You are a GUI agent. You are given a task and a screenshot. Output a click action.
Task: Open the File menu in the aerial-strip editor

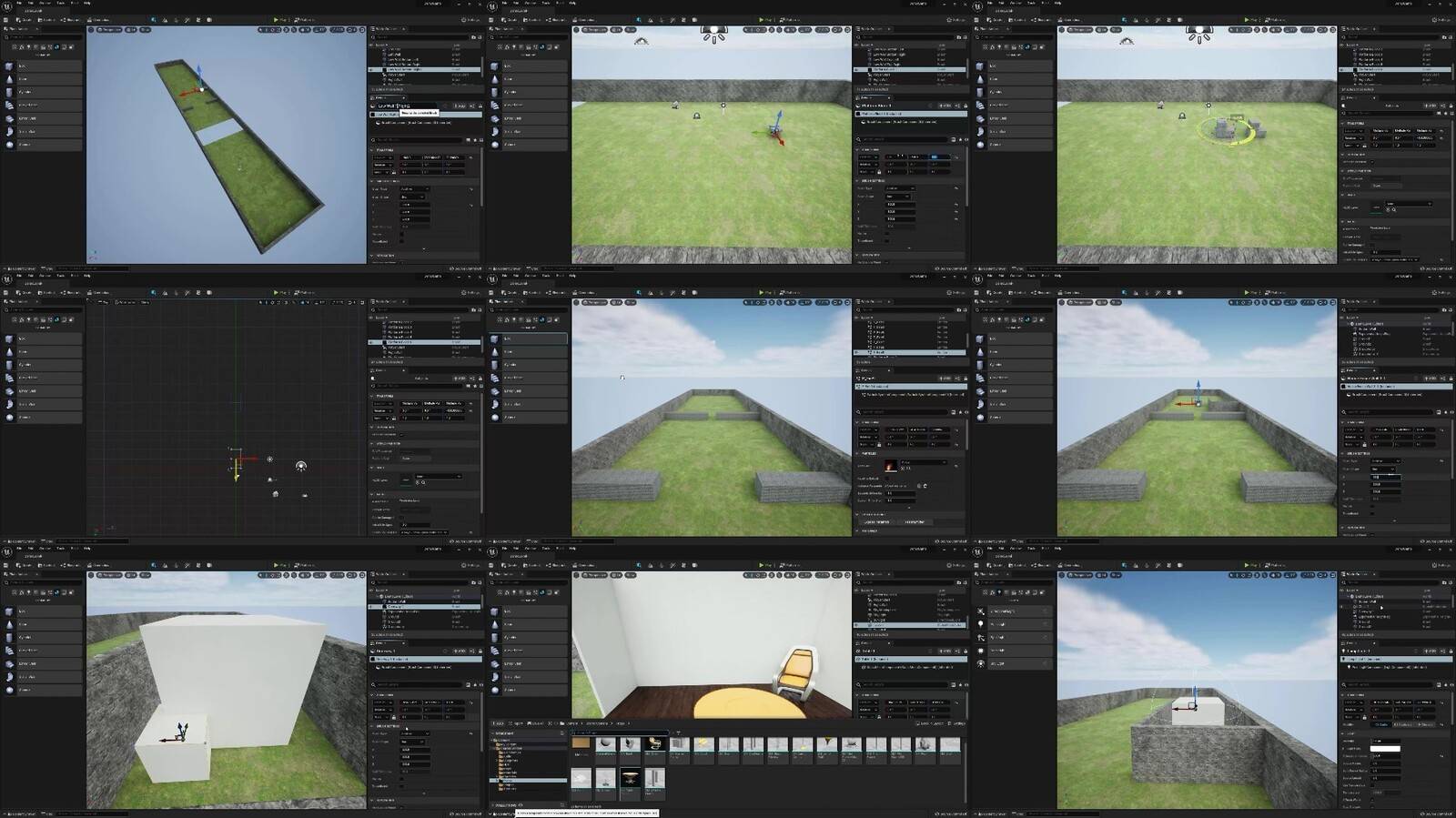19,3
